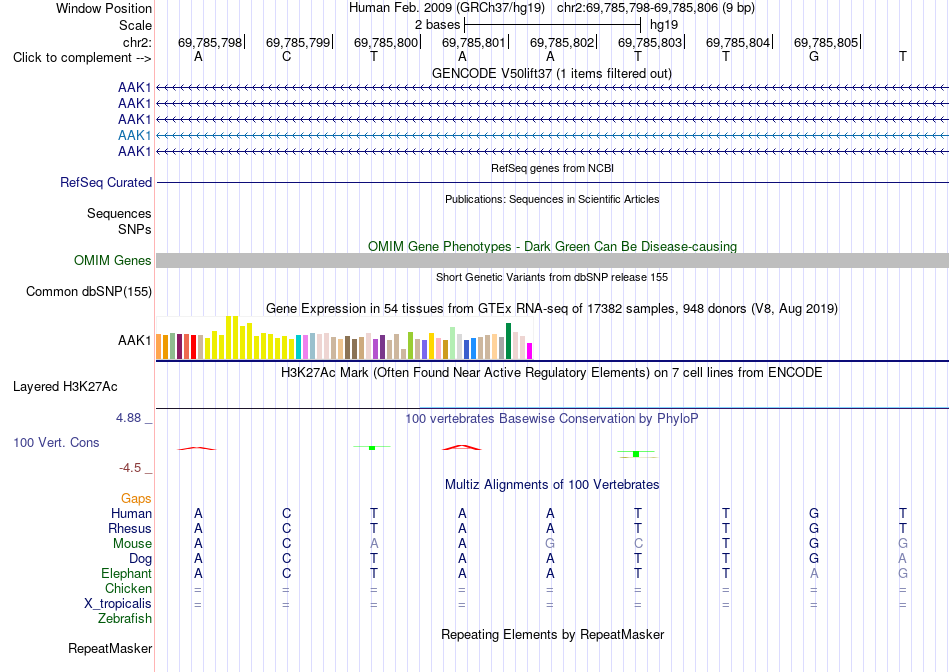Click position label 69,785,805
This screenshot has height=672, width=950.
tap(826, 42)
